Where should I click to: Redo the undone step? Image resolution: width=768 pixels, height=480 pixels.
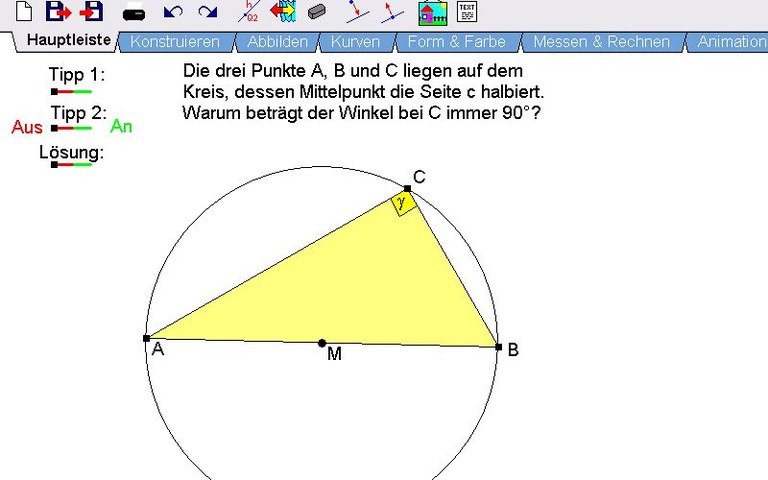coord(208,12)
